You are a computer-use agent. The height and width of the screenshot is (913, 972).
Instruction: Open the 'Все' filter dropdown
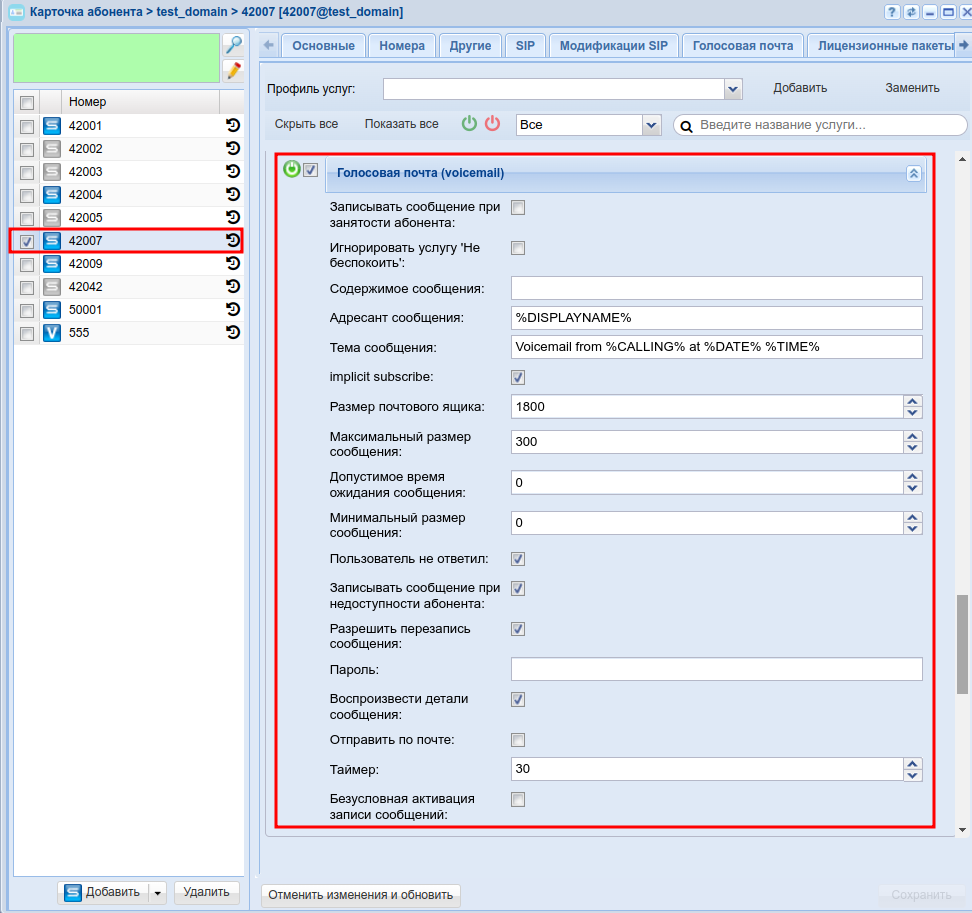[x=651, y=125]
